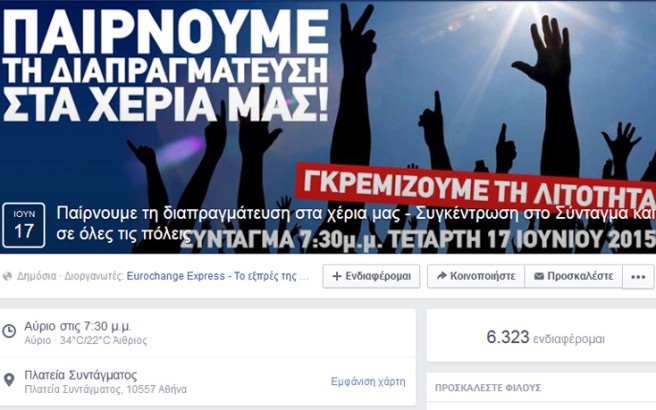
Task: Open the Eurochange Express organizer page link
Action: click(218, 276)
